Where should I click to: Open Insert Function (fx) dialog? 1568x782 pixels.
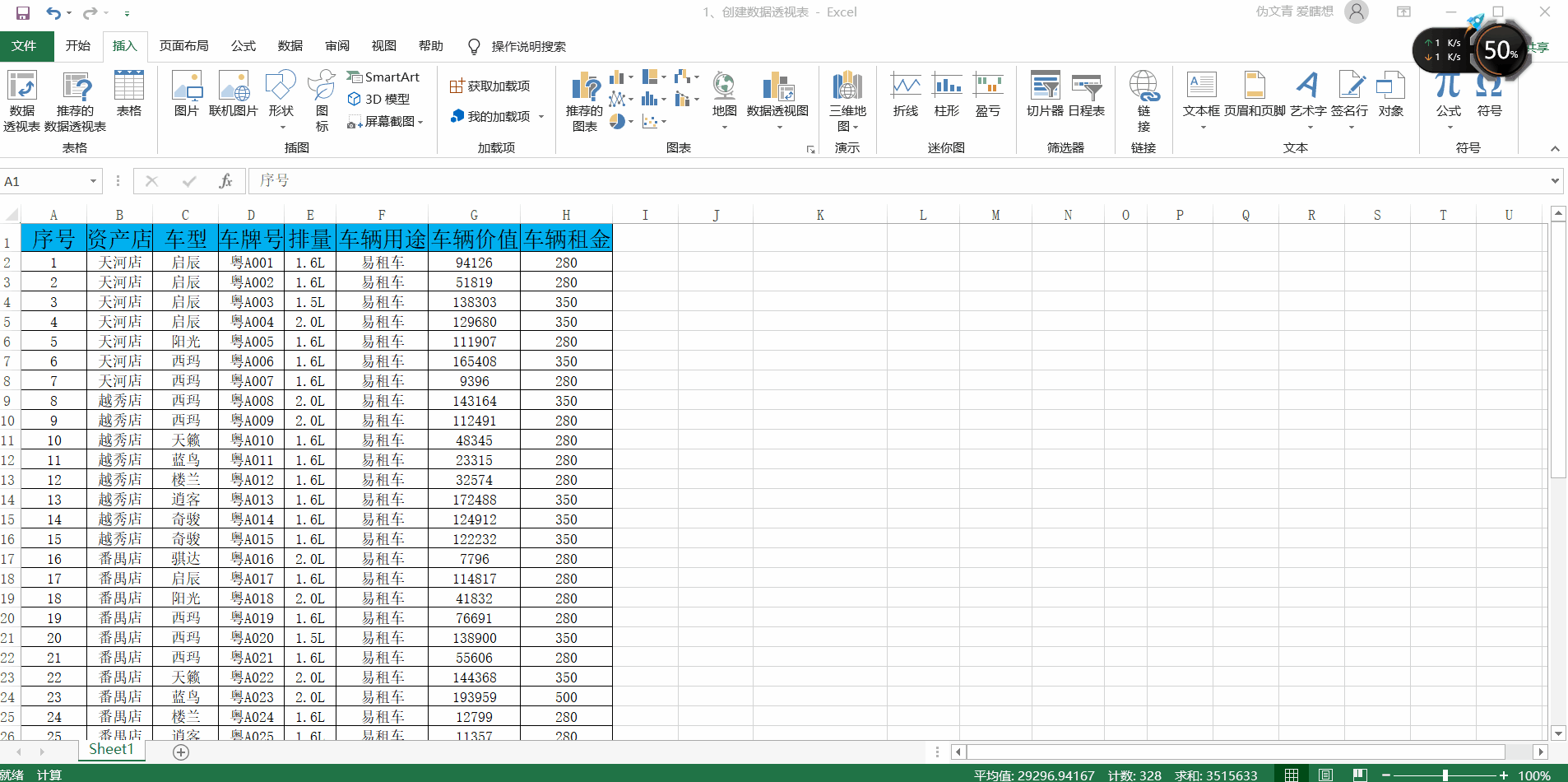pos(225,181)
